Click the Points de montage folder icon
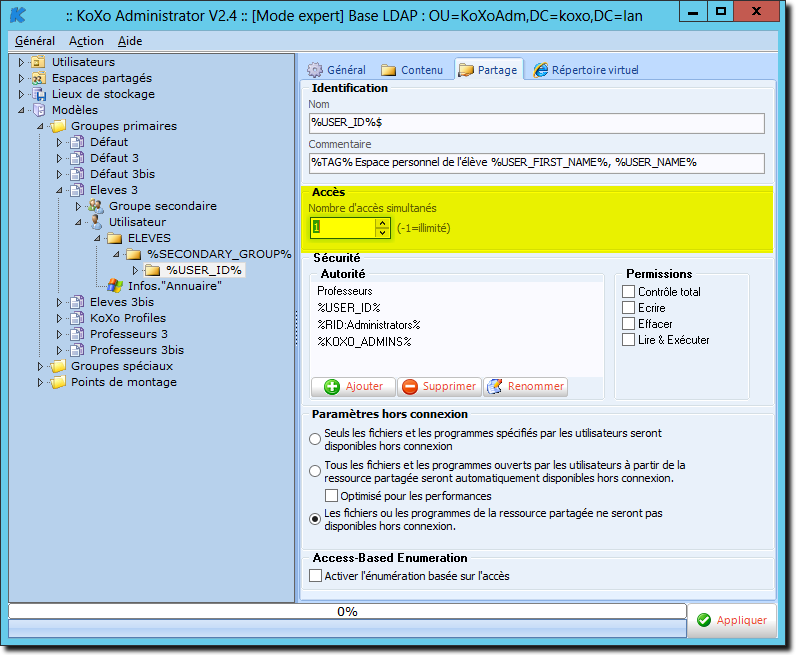The height and width of the screenshot is (655, 796). (58, 382)
